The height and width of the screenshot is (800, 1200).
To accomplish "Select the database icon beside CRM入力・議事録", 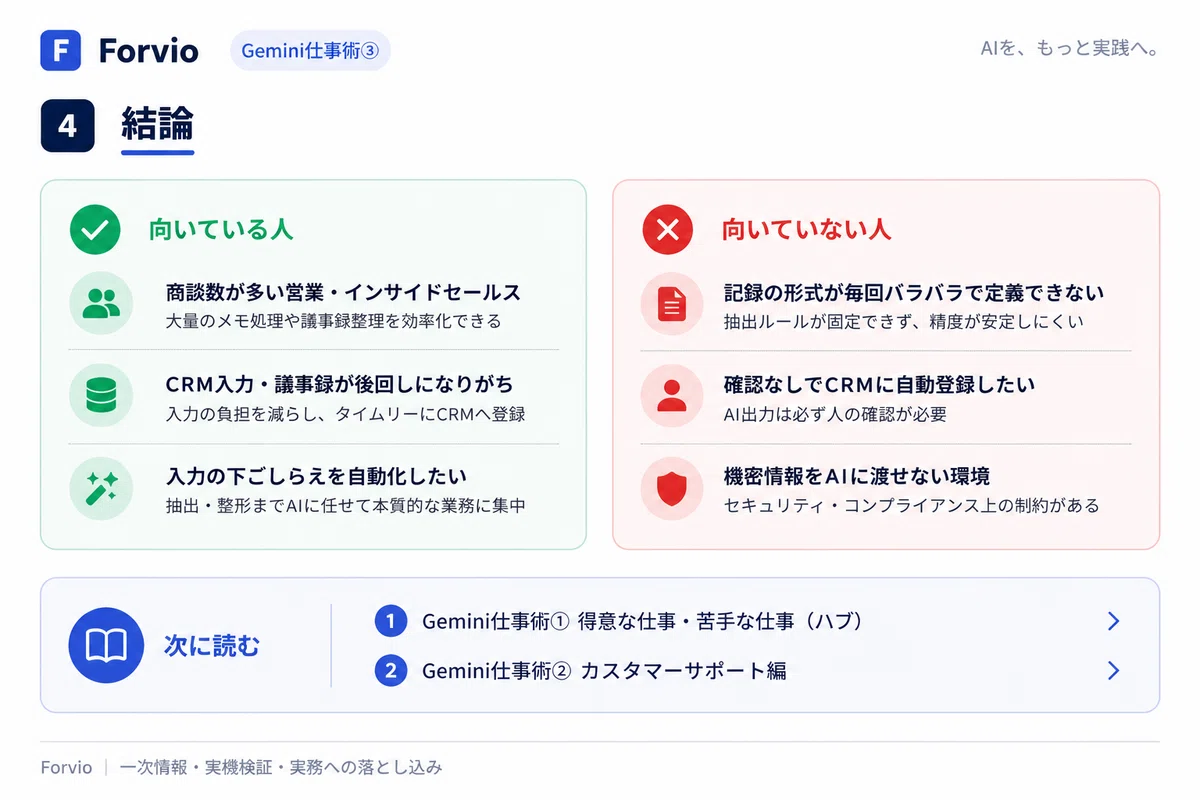I will coord(101,395).
